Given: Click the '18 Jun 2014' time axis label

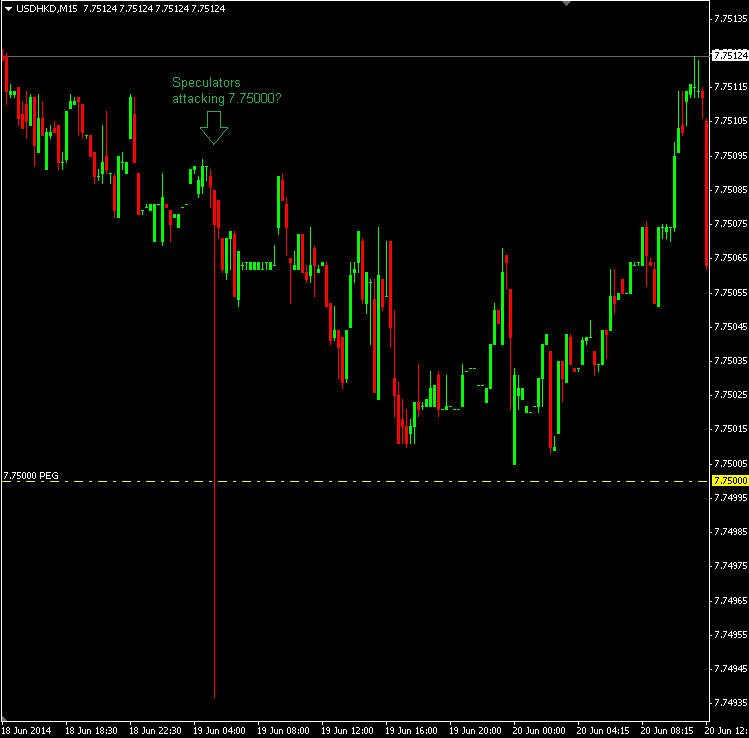Looking at the screenshot, I should click(26, 730).
